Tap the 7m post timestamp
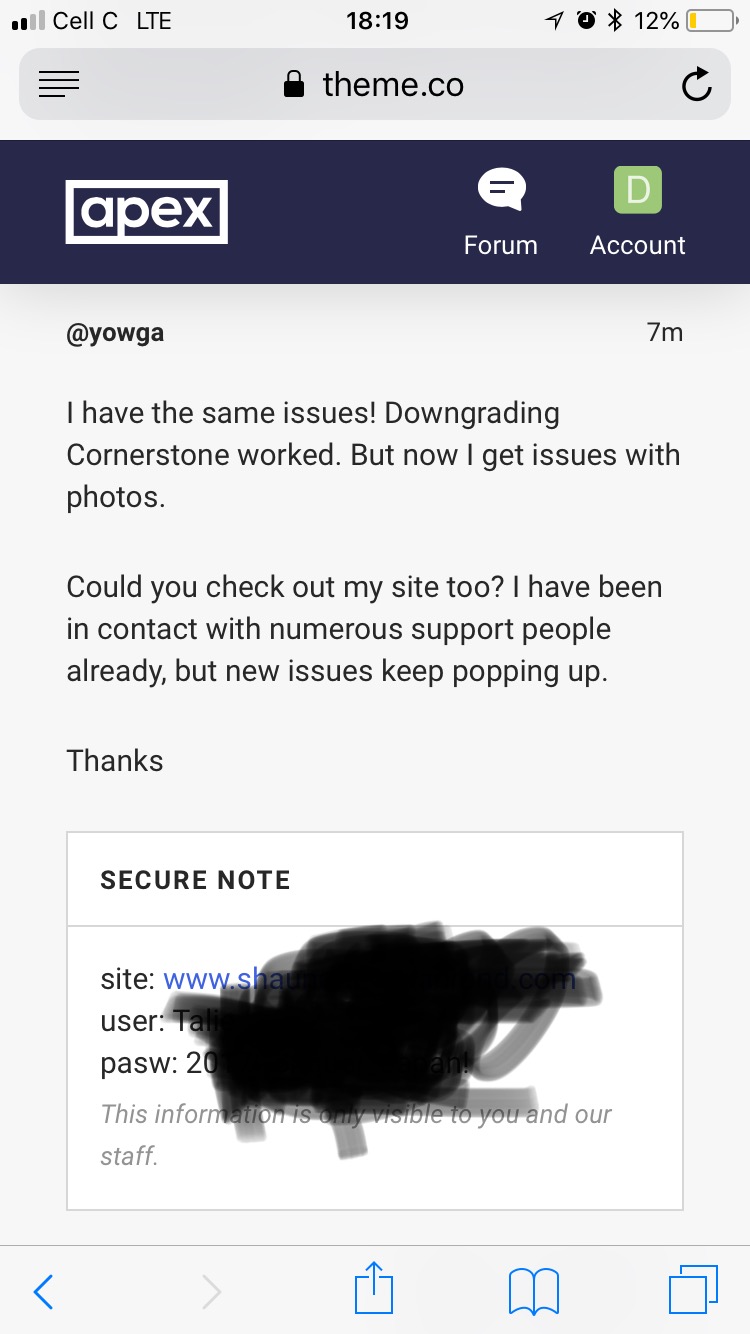750x1334 pixels. 665,333
